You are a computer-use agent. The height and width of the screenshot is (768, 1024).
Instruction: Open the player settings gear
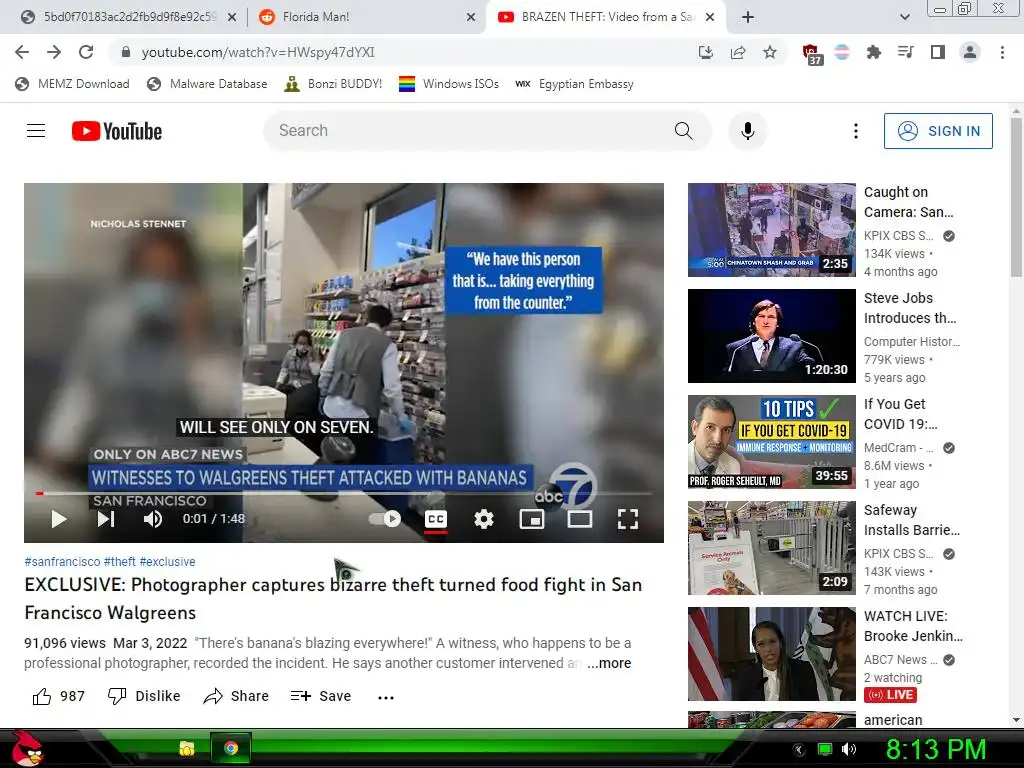[x=484, y=519]
